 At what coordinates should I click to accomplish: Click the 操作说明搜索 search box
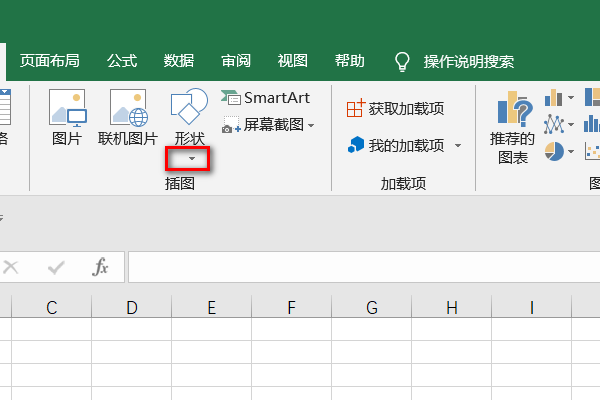(x=469, y=62)
